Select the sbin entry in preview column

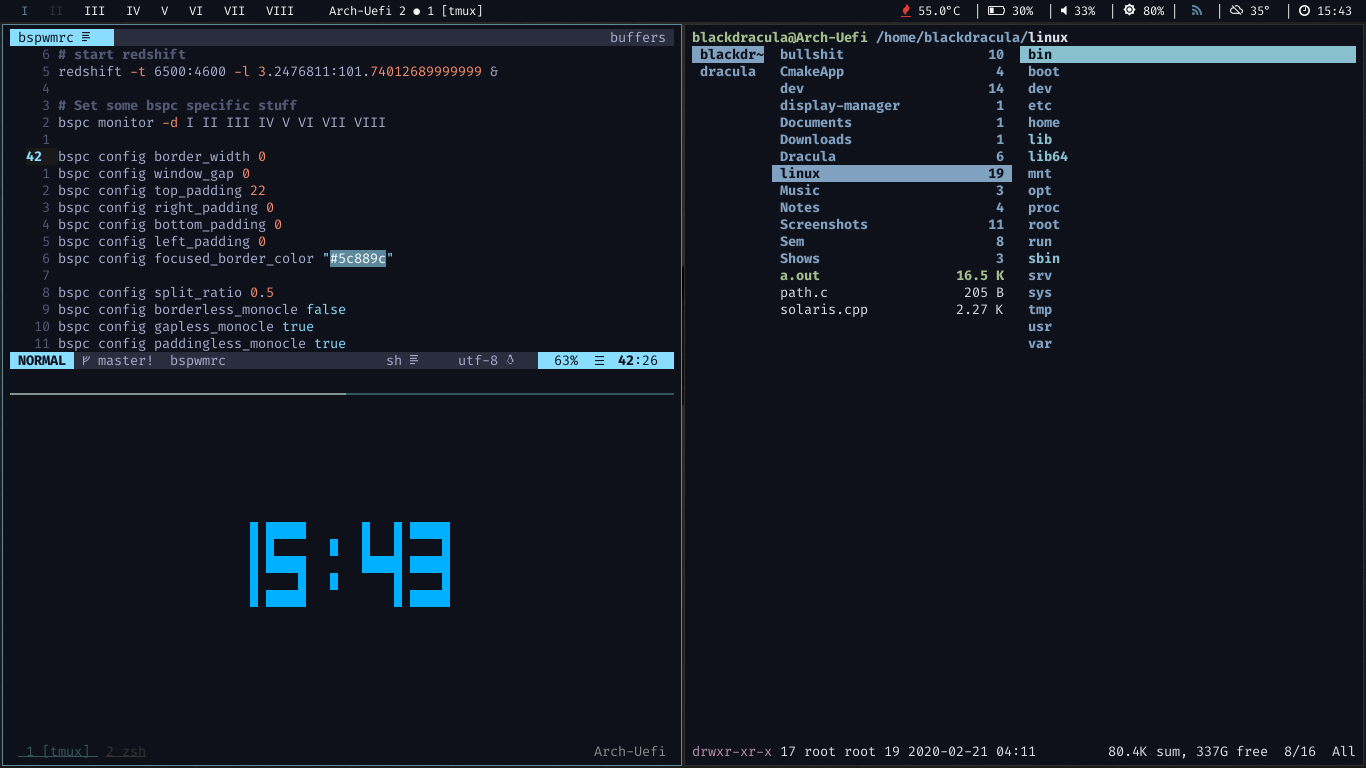[x=1044, y=258]
